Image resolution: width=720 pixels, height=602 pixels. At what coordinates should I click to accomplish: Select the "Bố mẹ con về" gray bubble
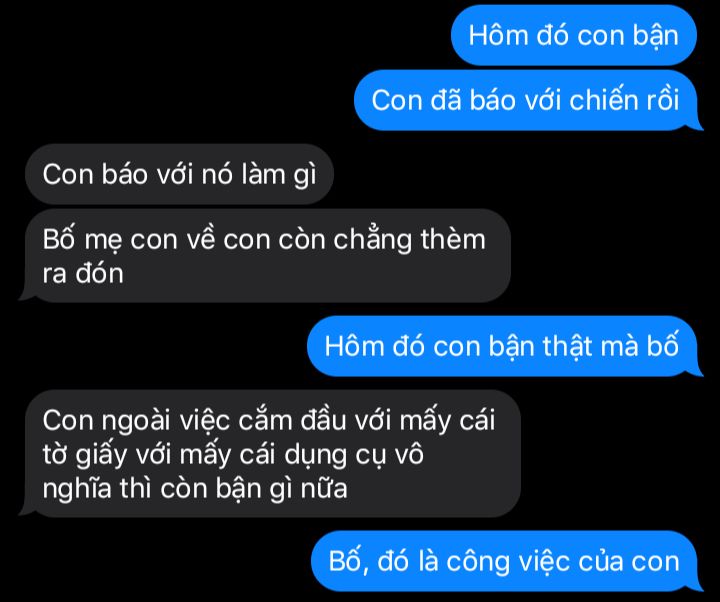[x=264, y=256]
